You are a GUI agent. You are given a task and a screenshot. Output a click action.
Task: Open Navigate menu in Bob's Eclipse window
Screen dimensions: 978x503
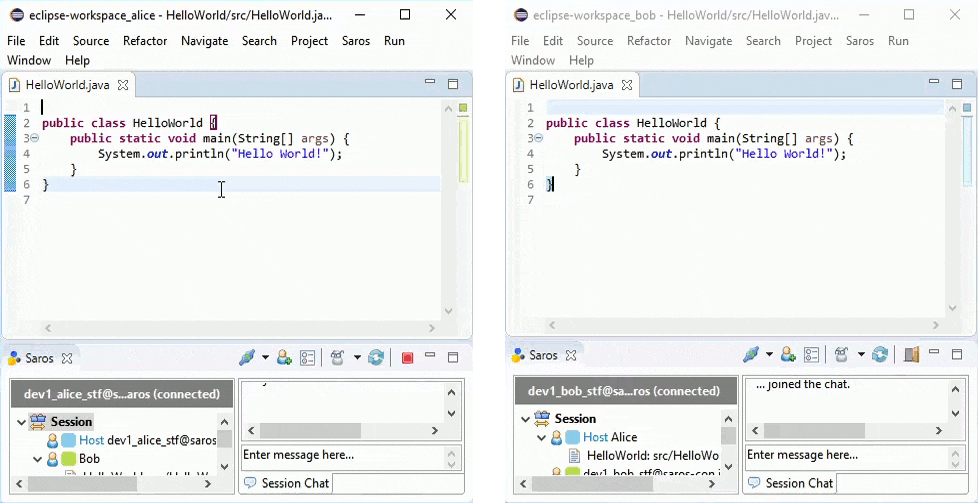[x=709, y=41]
